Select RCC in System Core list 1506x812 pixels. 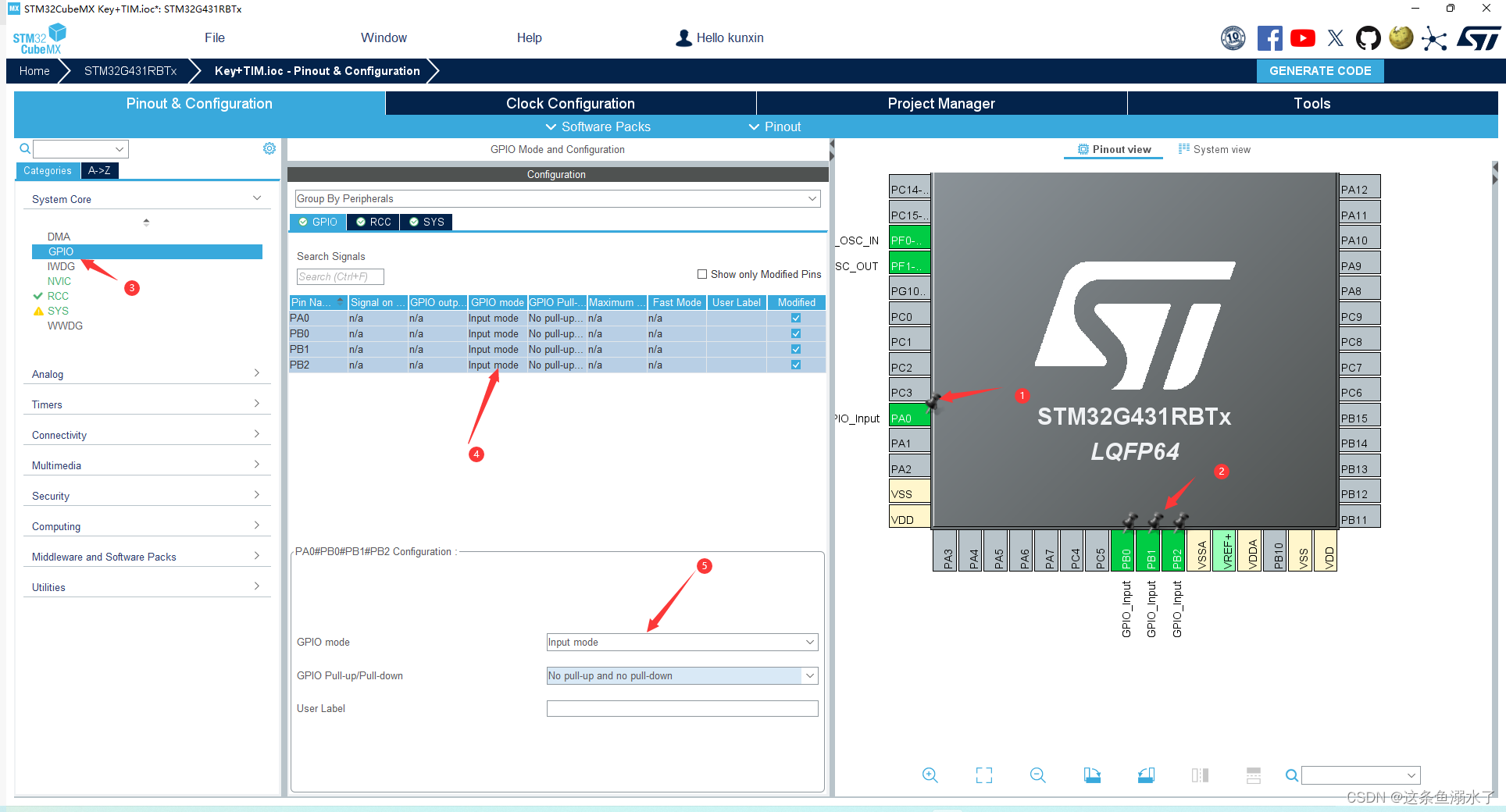coord(58,296)
